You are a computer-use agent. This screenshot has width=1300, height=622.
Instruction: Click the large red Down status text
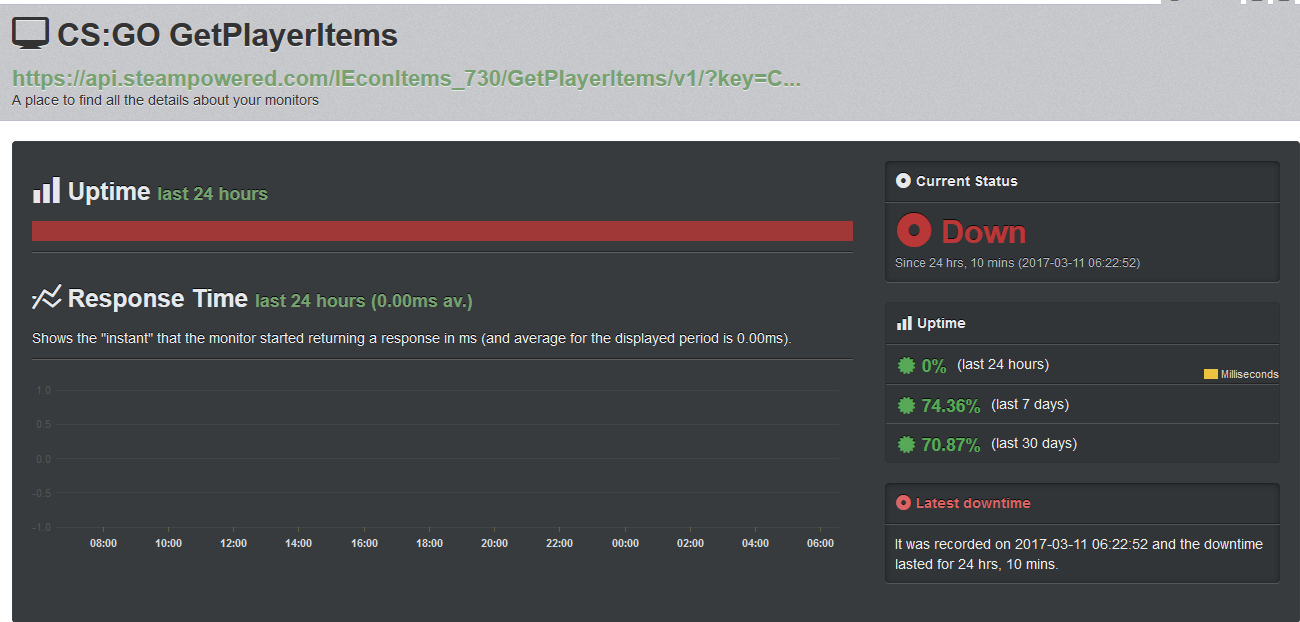point(983,232)
